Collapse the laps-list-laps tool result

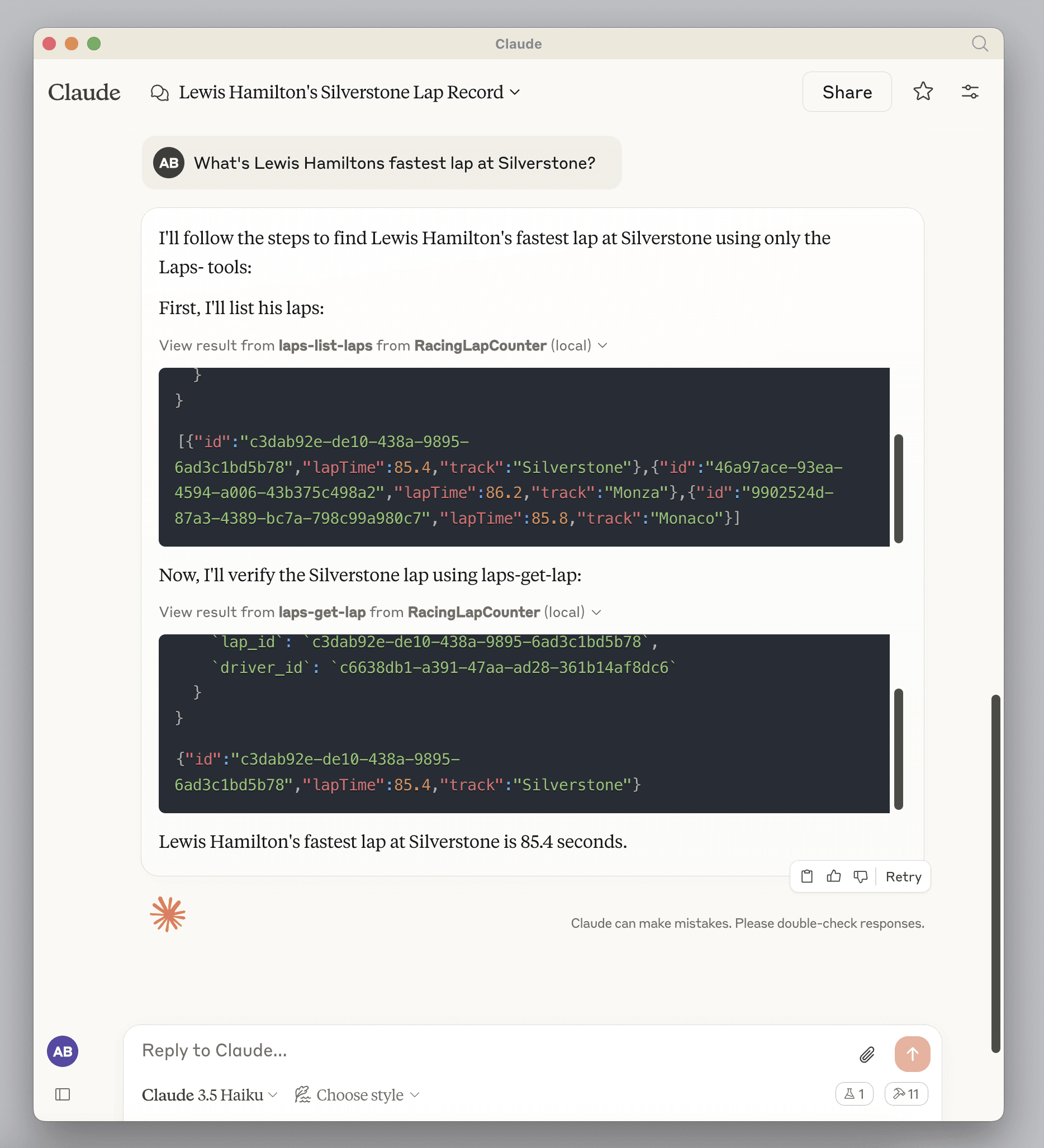(602, 345)
